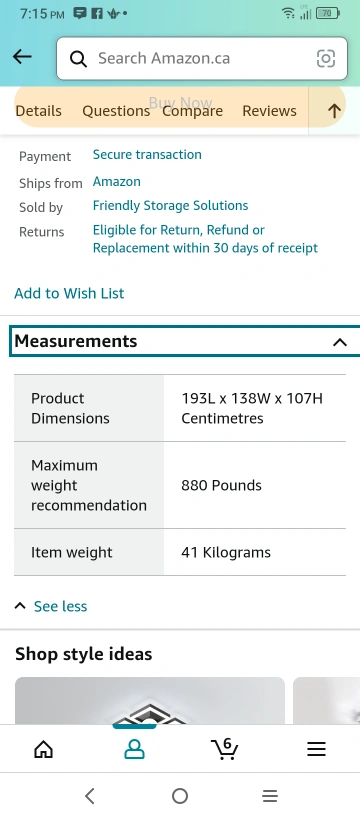
Task: Switch to the Questions tab
Action: coord(116,111)
